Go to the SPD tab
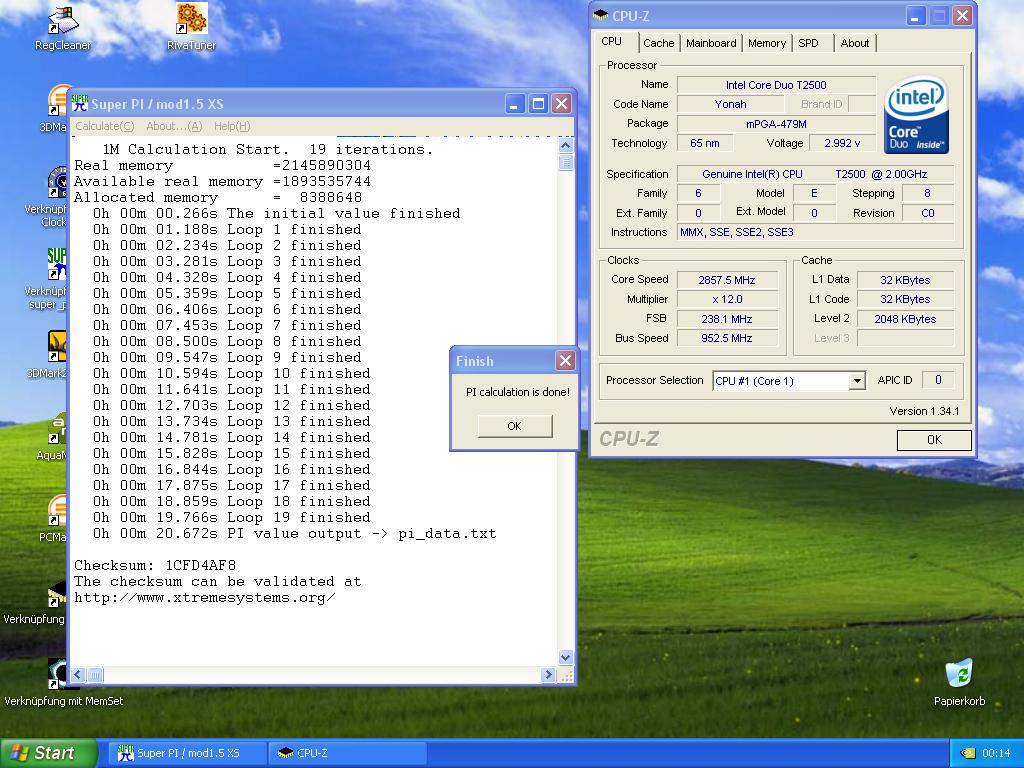This screenshot has height=768, width=1024. [x=808, y=43]
